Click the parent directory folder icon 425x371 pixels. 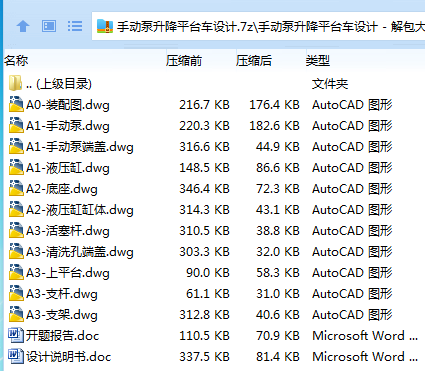15,83
